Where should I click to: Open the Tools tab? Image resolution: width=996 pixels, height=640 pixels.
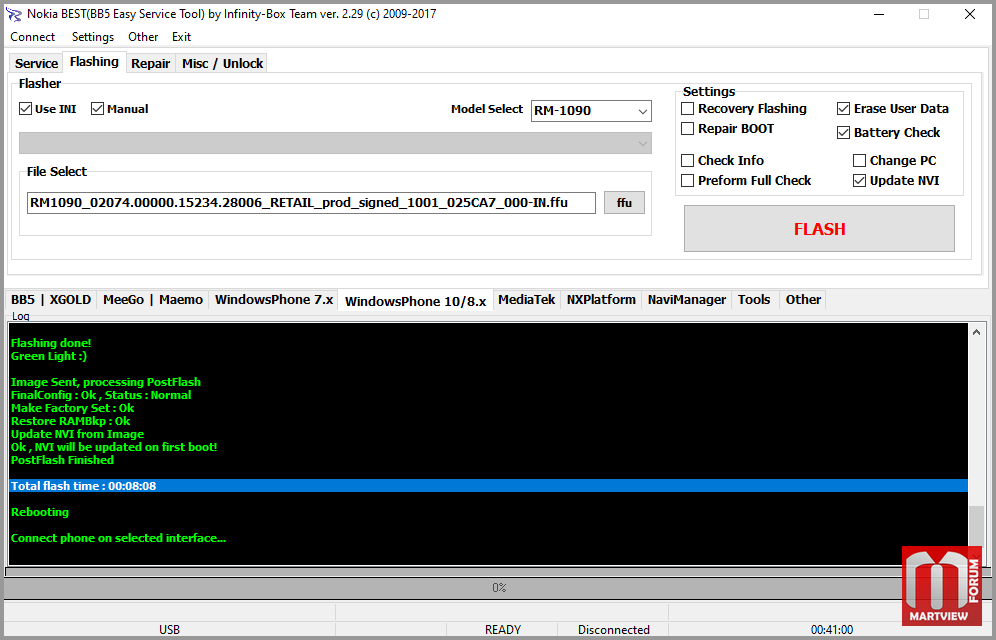tap(754, 300)
